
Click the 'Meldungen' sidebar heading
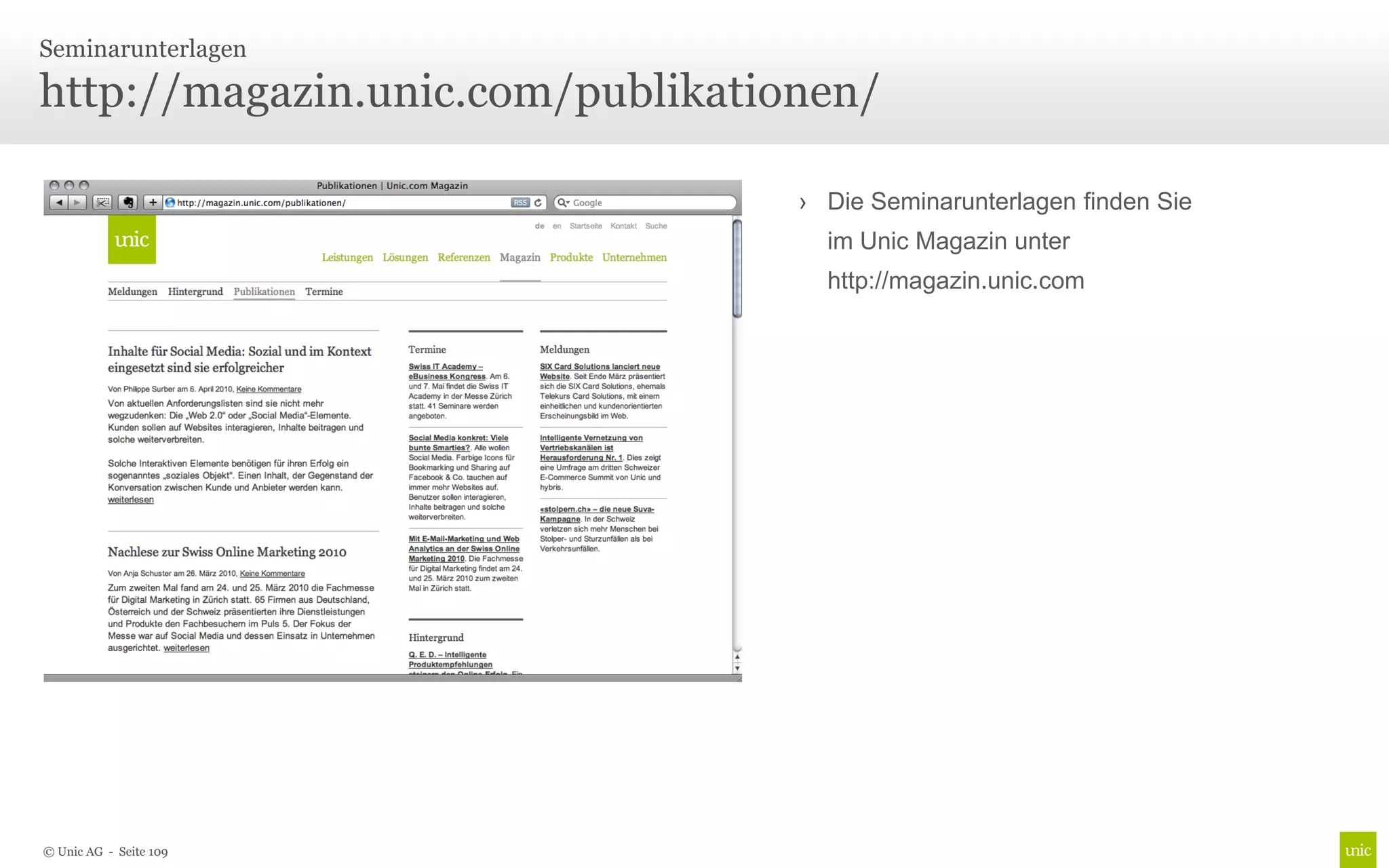pyautogui.click(x=564, y=350)
